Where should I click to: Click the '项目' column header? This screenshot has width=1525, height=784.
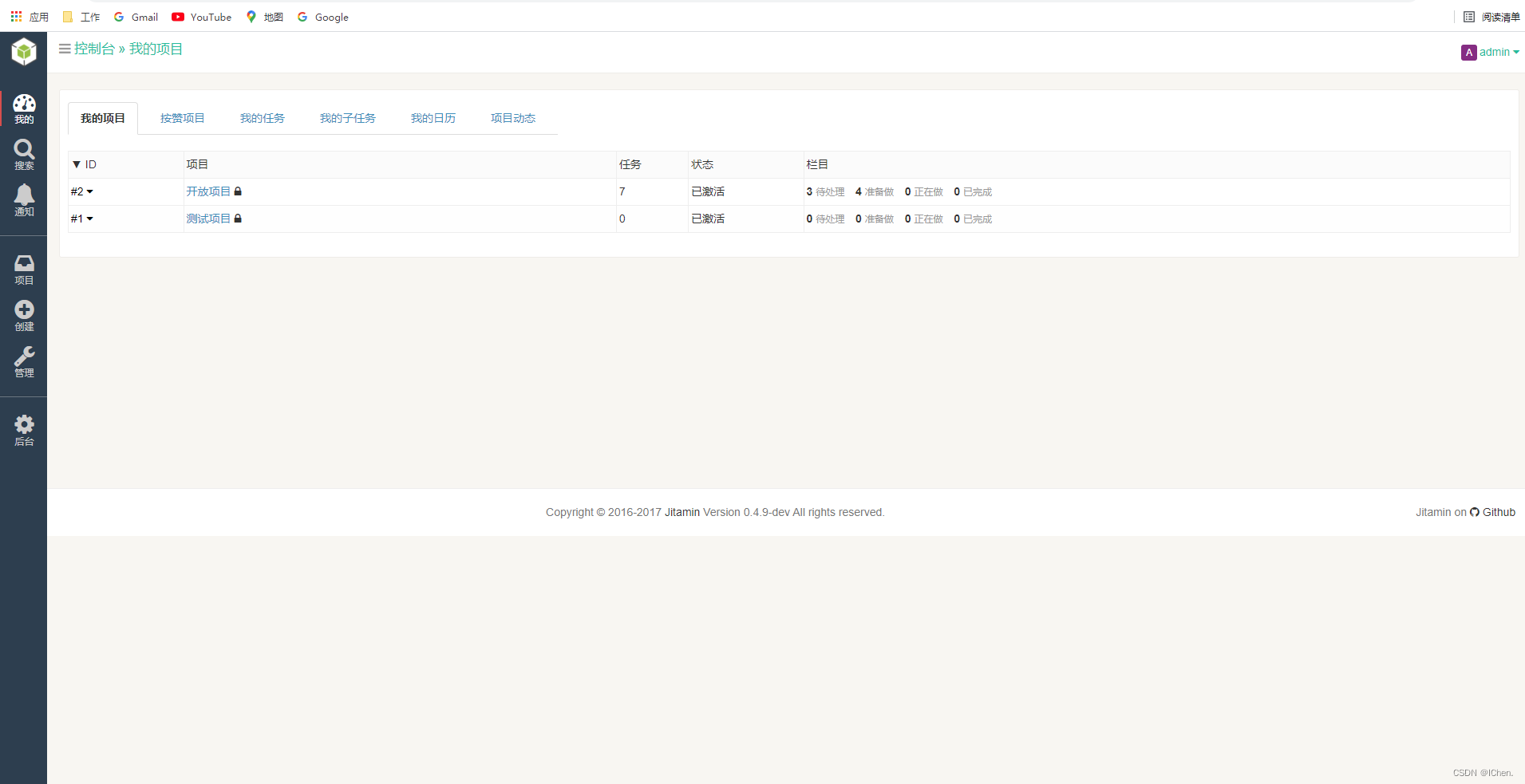[197, 164]
